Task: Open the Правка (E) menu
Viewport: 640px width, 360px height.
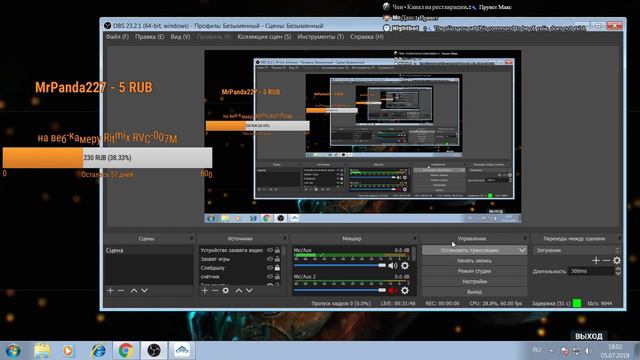Action: [149, 37]
